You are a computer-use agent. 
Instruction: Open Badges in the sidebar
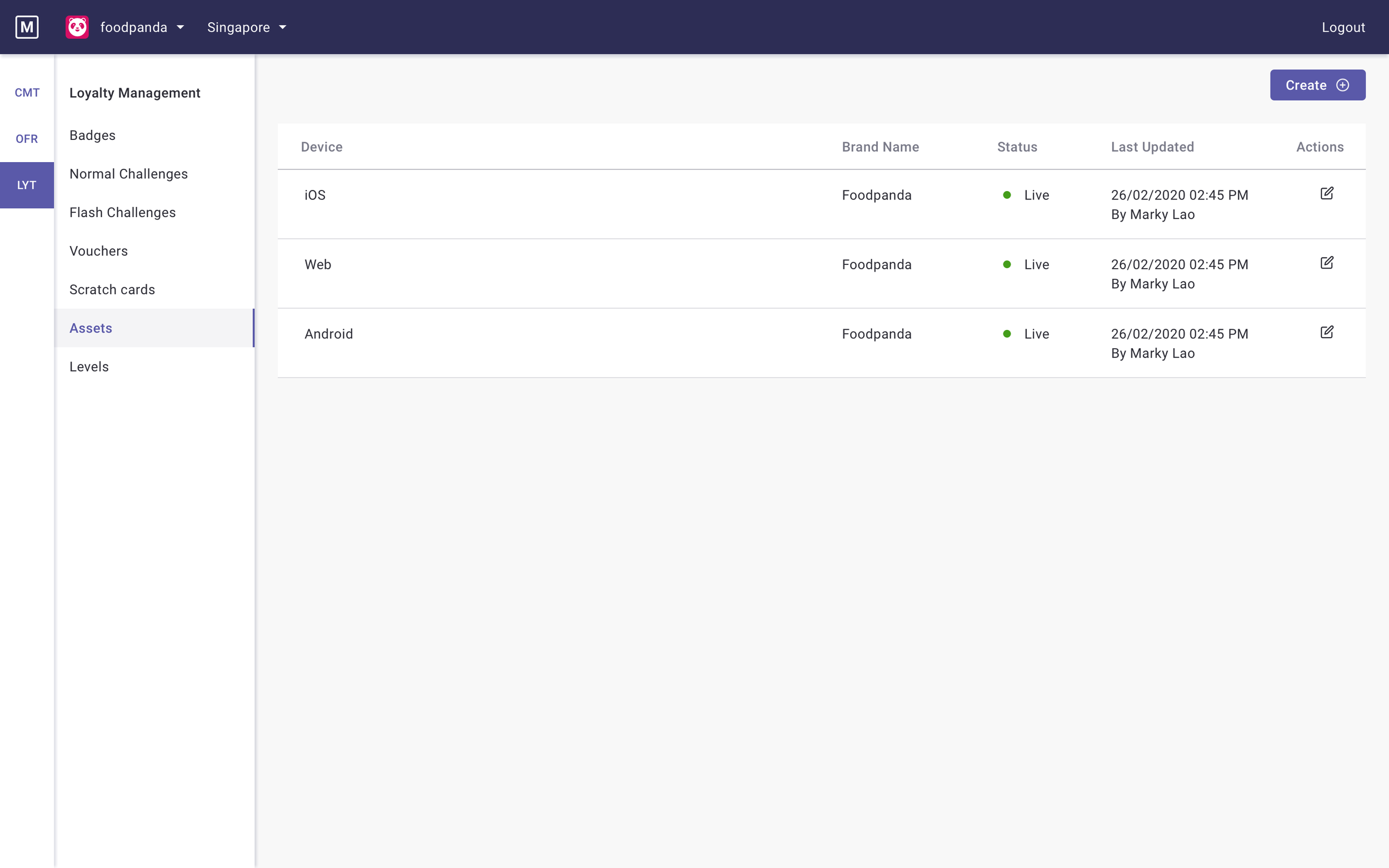(92, 136)
